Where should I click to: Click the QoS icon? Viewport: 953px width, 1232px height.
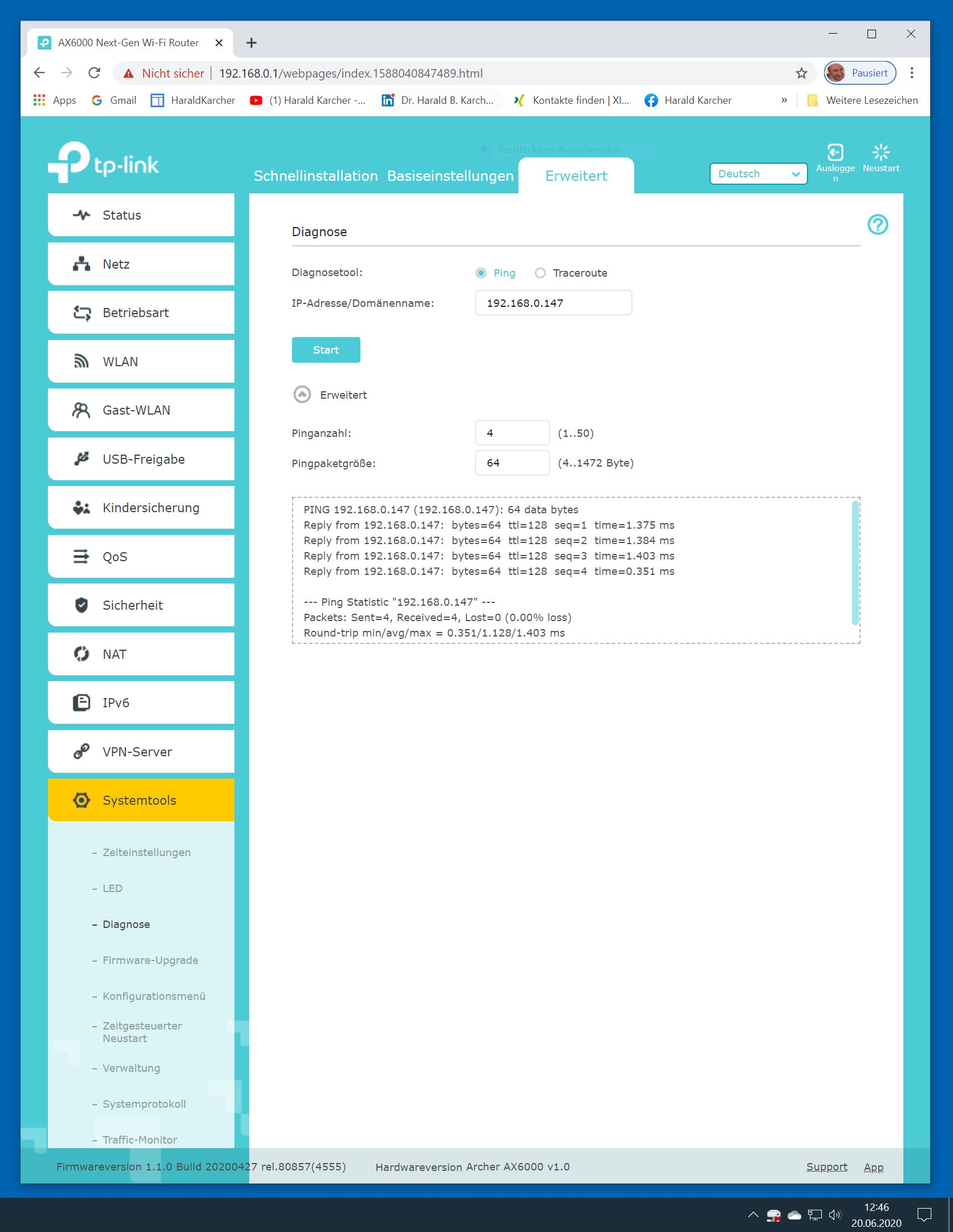[82, 557]
